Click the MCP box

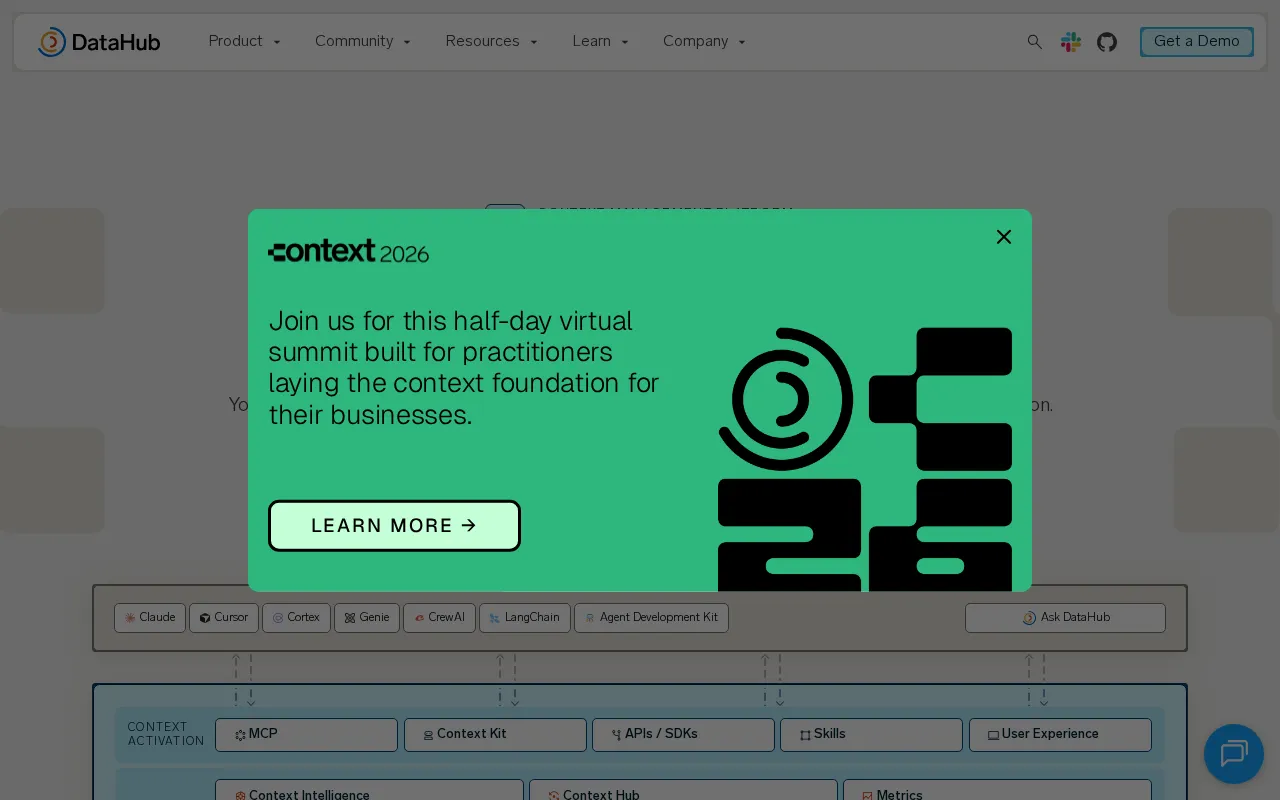[x=306, y=735]
